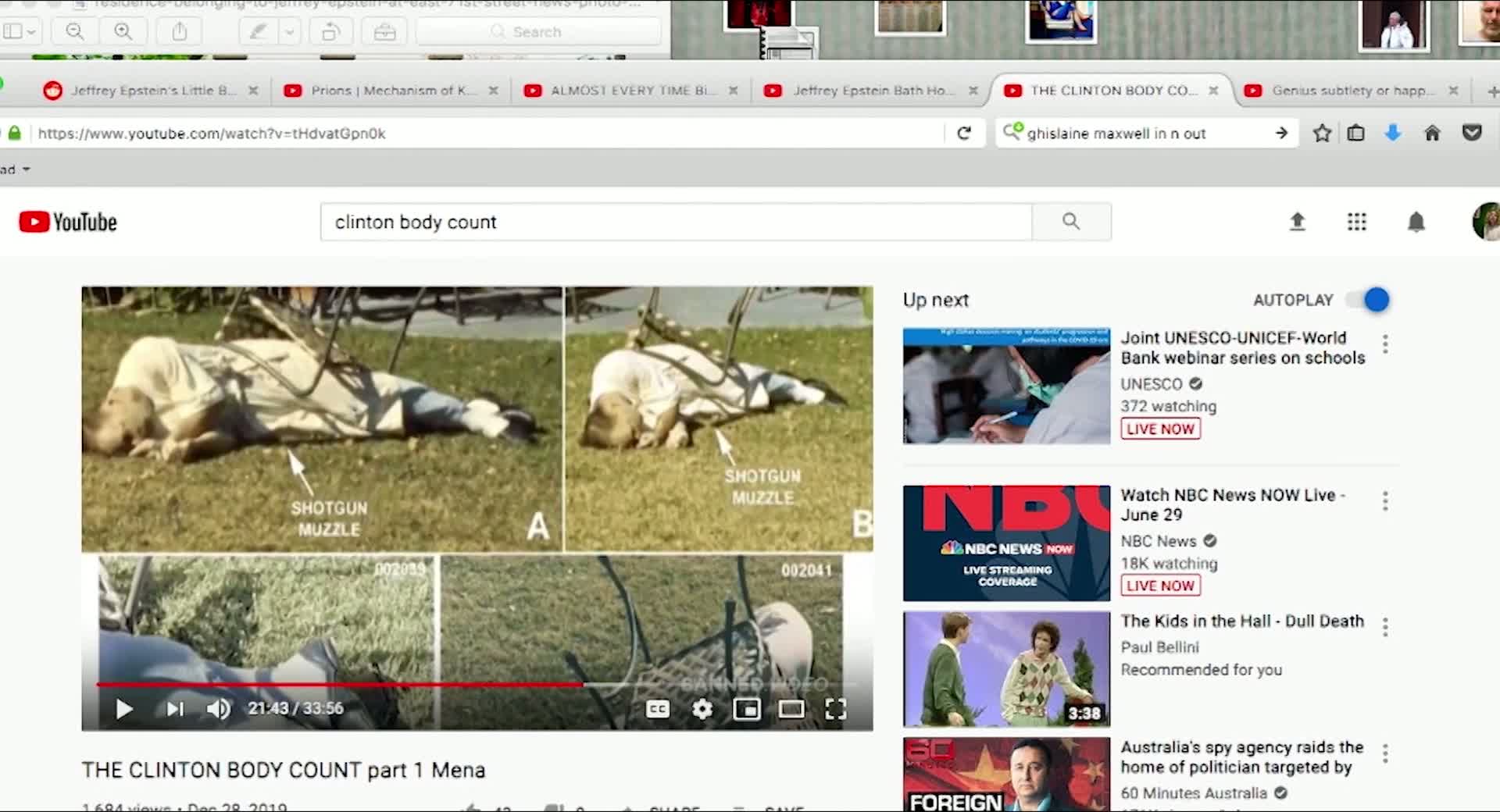Click the YouTube search magnifier button
Screen dimensions: 1500x812
(x=1070, y=222)
